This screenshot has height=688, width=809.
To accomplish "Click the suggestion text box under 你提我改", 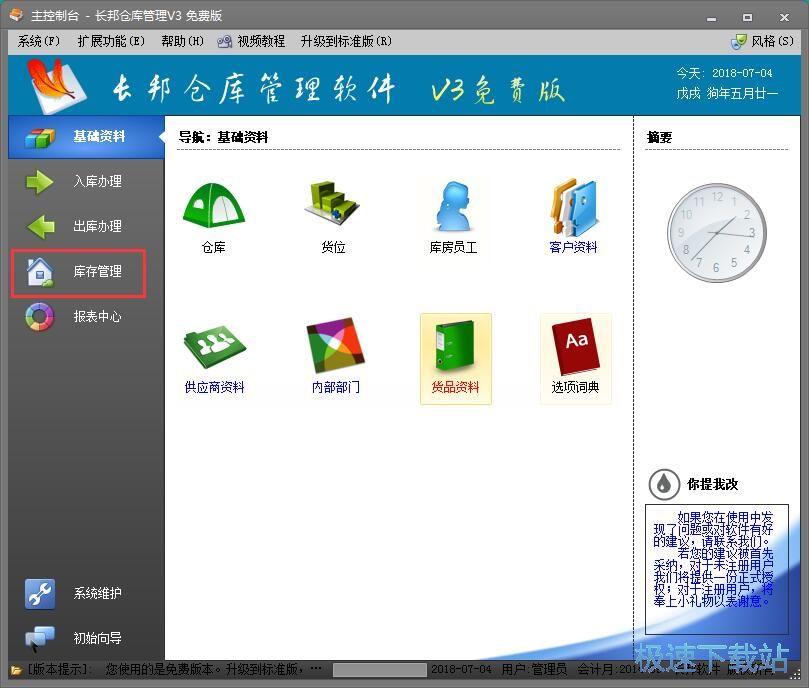I will (717, 569).
